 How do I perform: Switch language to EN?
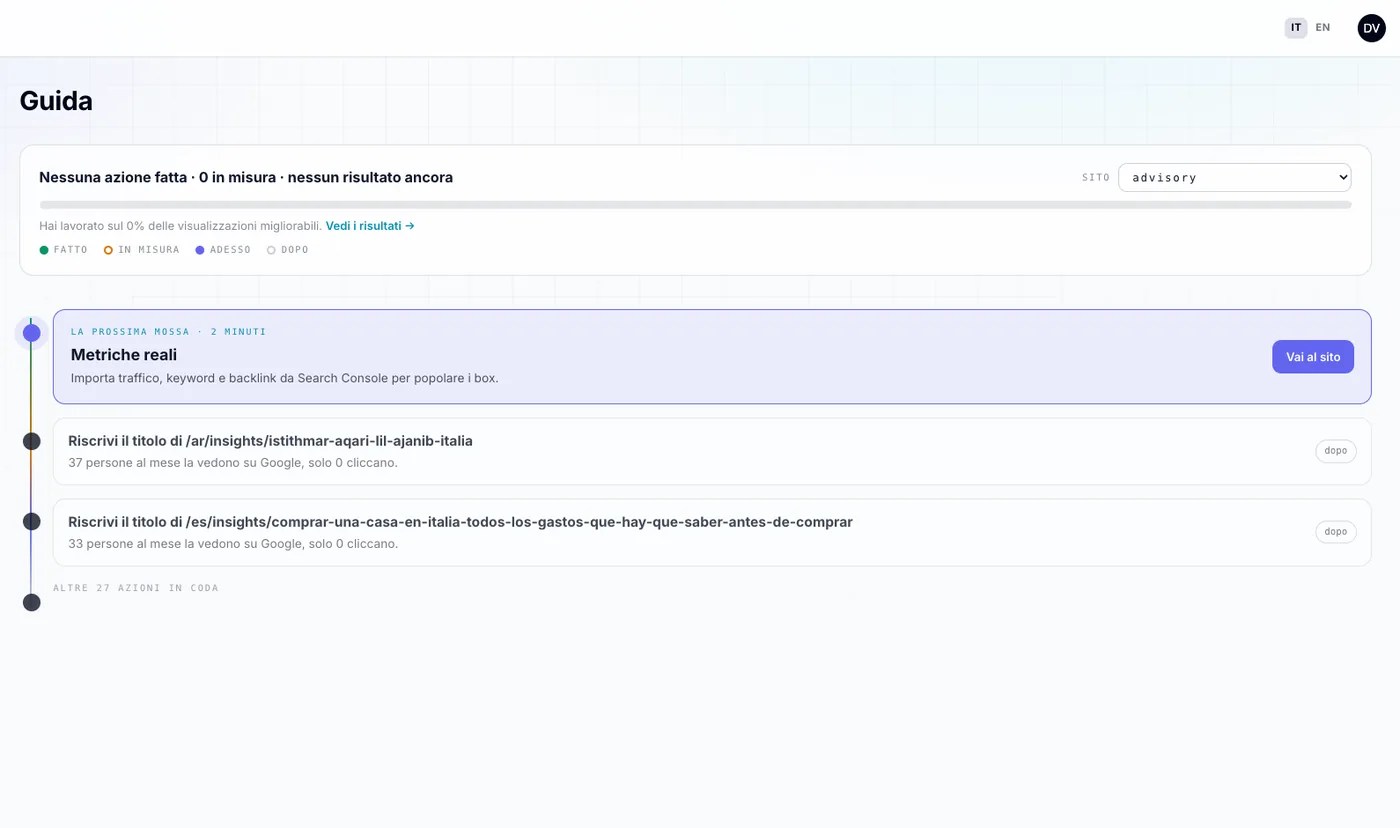[1323, 28]
